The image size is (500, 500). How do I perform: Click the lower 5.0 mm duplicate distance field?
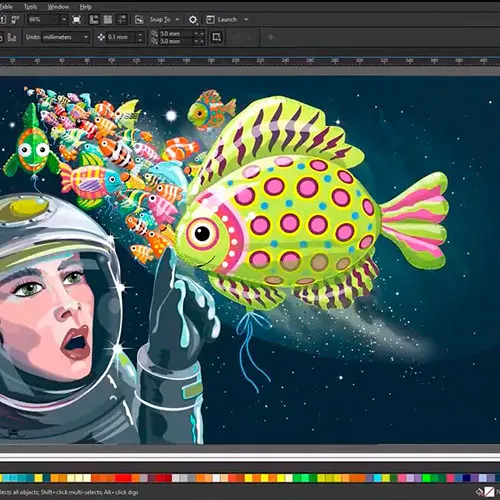176,41
